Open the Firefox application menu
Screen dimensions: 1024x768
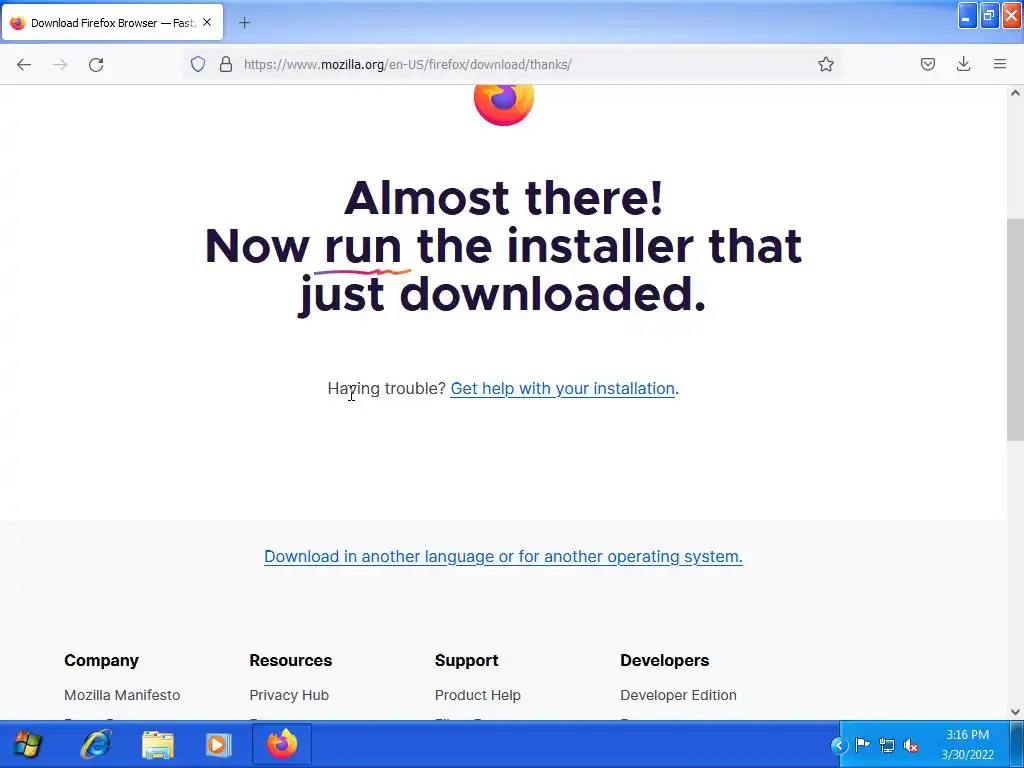point(1000,64)
